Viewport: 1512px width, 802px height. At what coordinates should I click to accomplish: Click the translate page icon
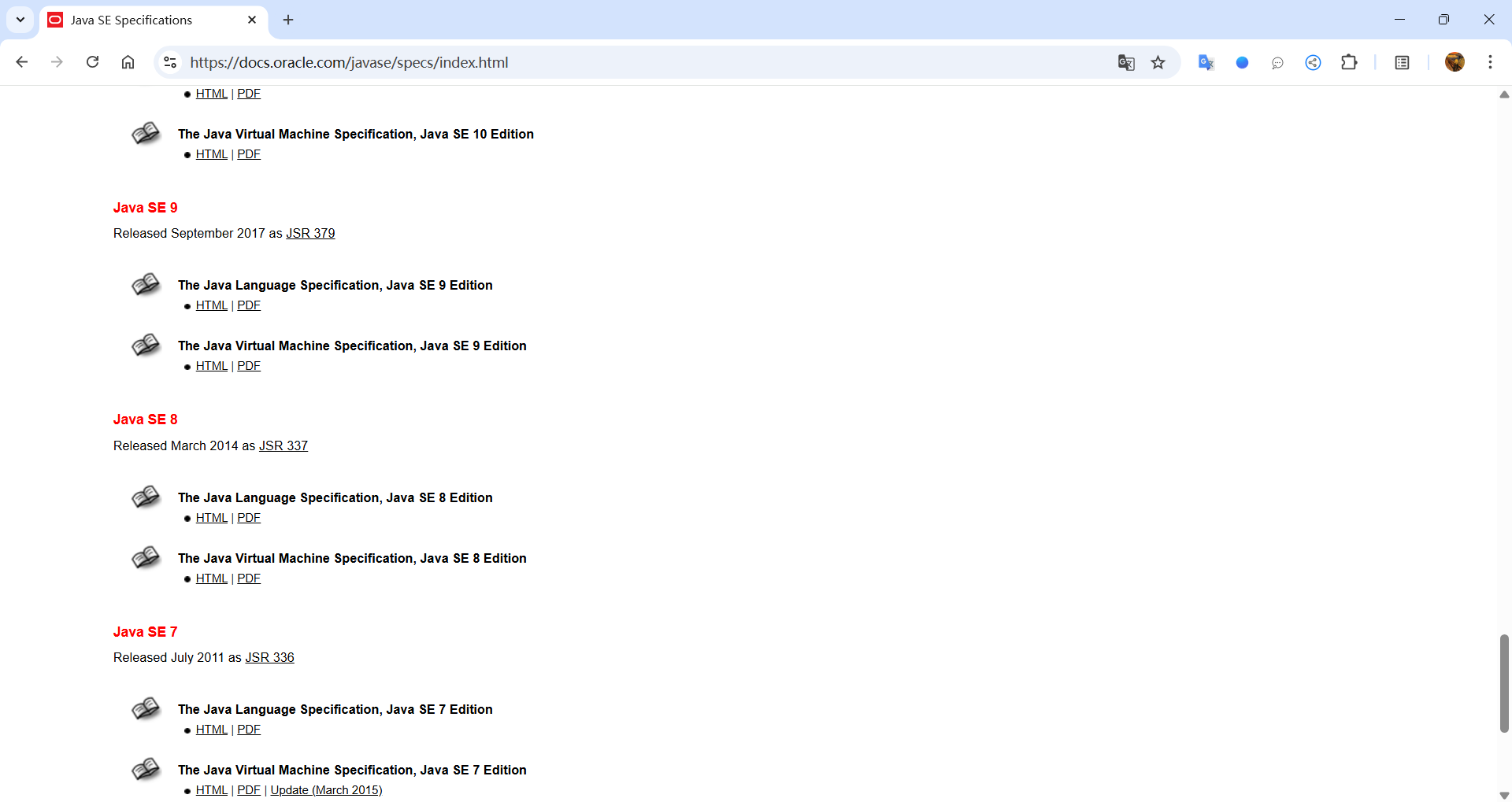point(1126,62)
